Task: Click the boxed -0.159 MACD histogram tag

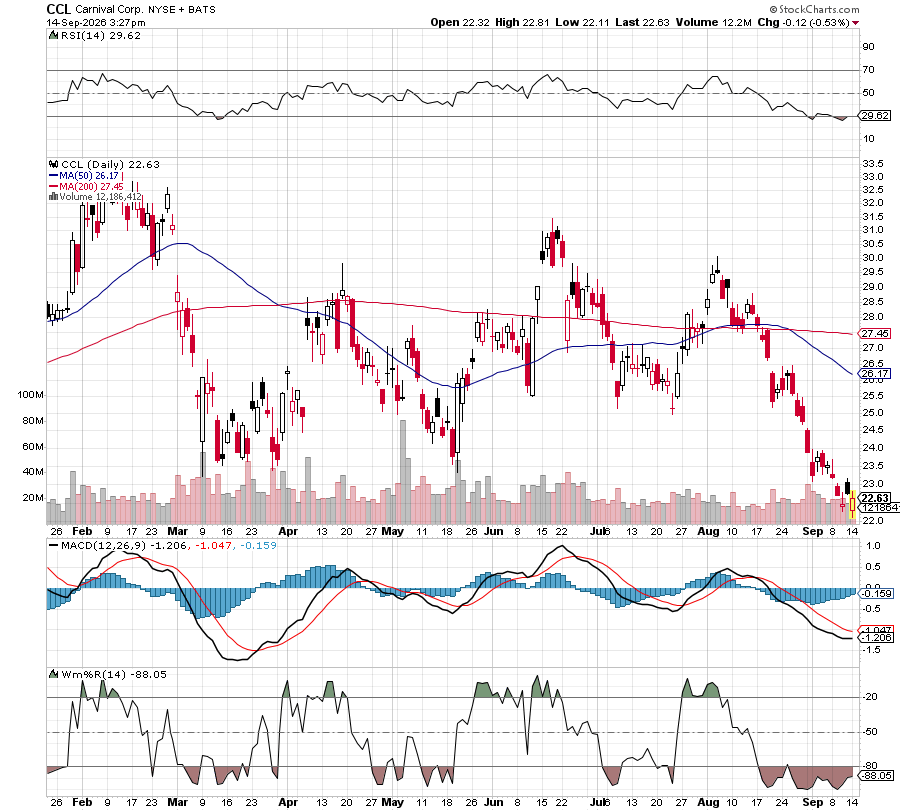Action: [876, 593]
